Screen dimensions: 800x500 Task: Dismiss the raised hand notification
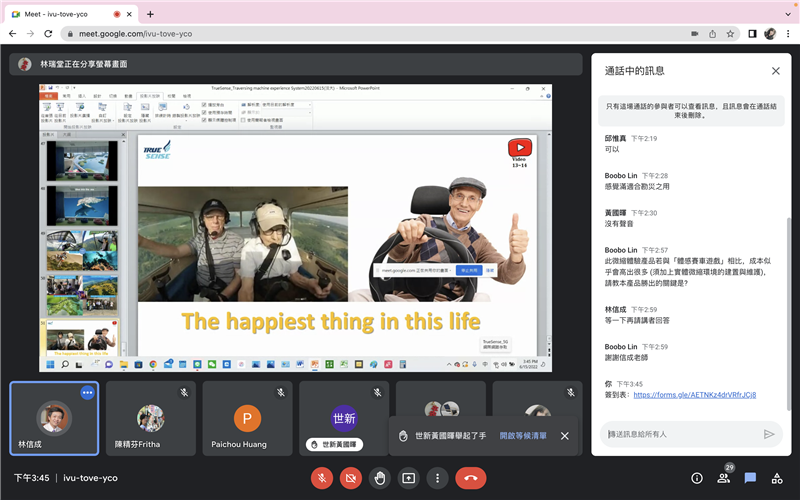565,436
